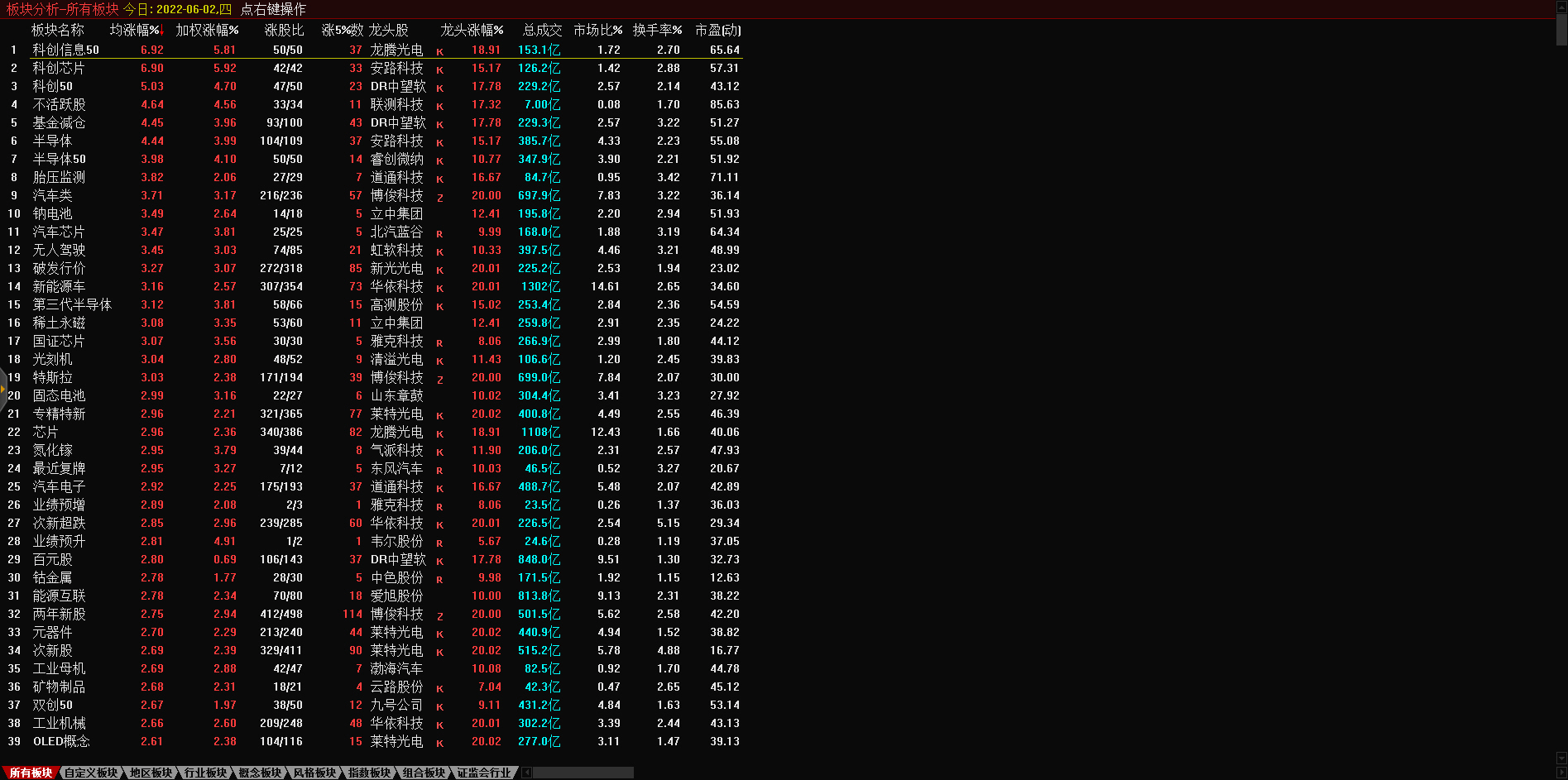Click R marker beside 北汽蓝谷
The height and width of the screenshot is (780, 1568).
coord(439,233)
